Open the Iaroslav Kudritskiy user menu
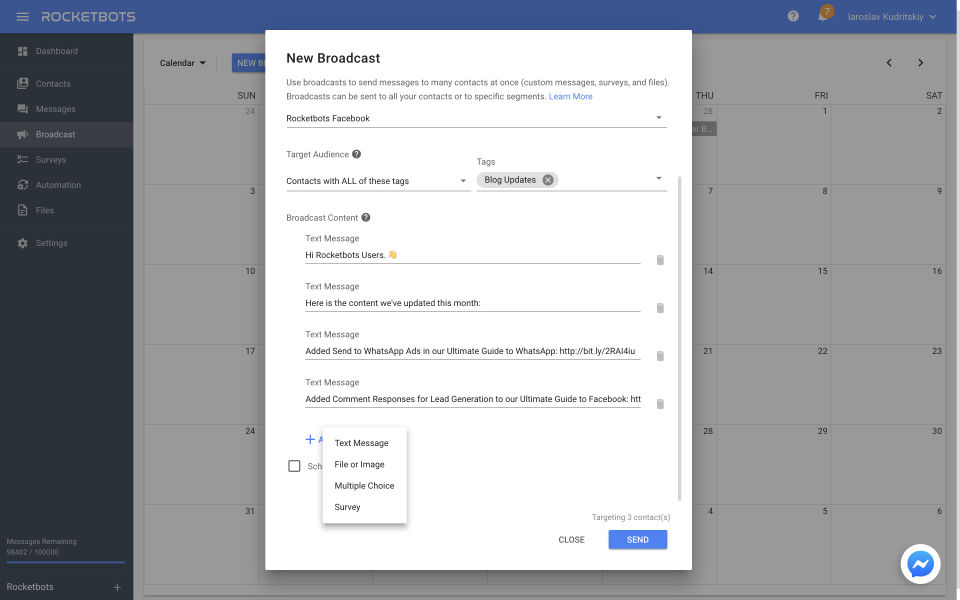Viewport: 960px width, 600px height. (x=891, y=17)
